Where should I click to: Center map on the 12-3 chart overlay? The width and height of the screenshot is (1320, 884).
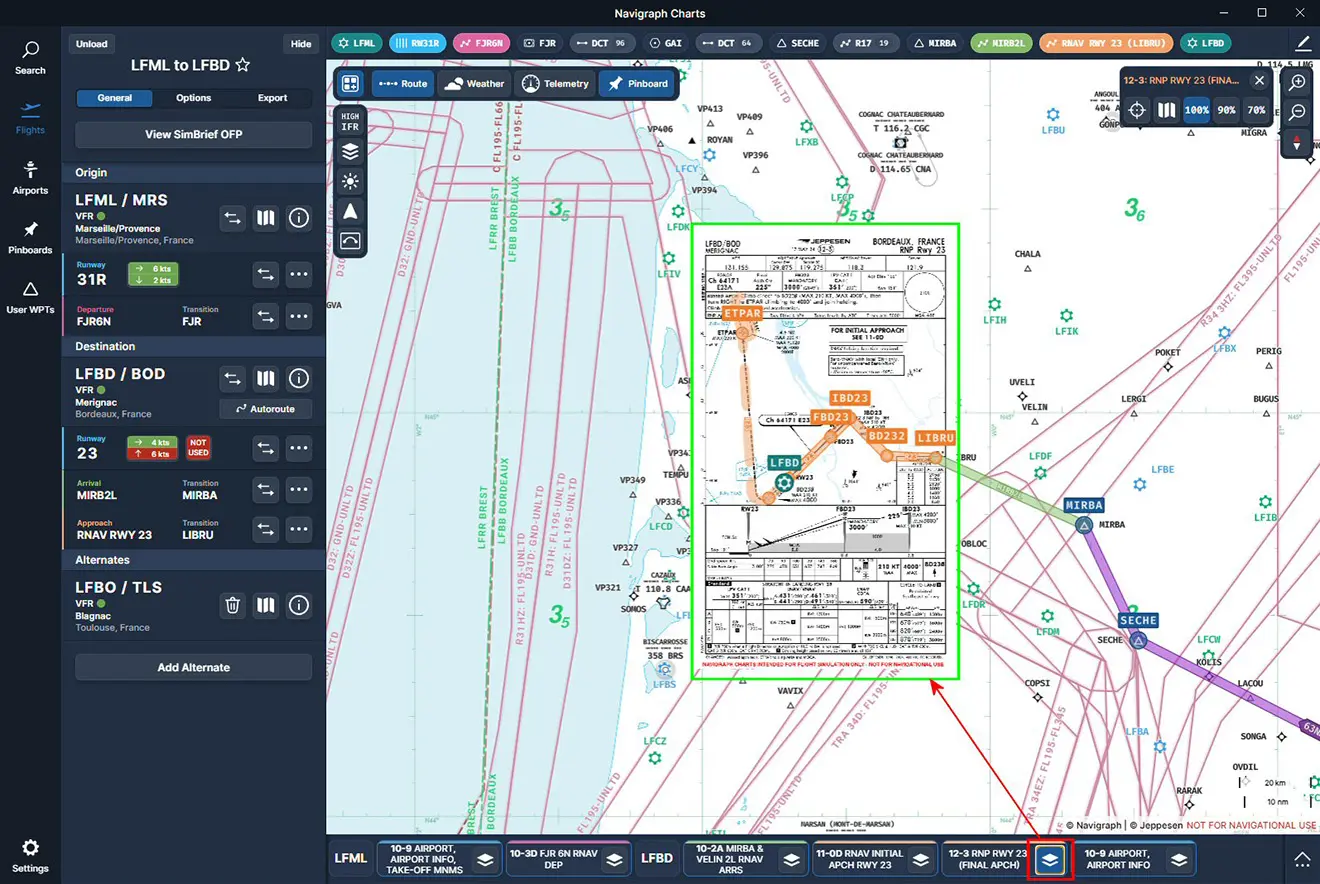point(1136,110)
